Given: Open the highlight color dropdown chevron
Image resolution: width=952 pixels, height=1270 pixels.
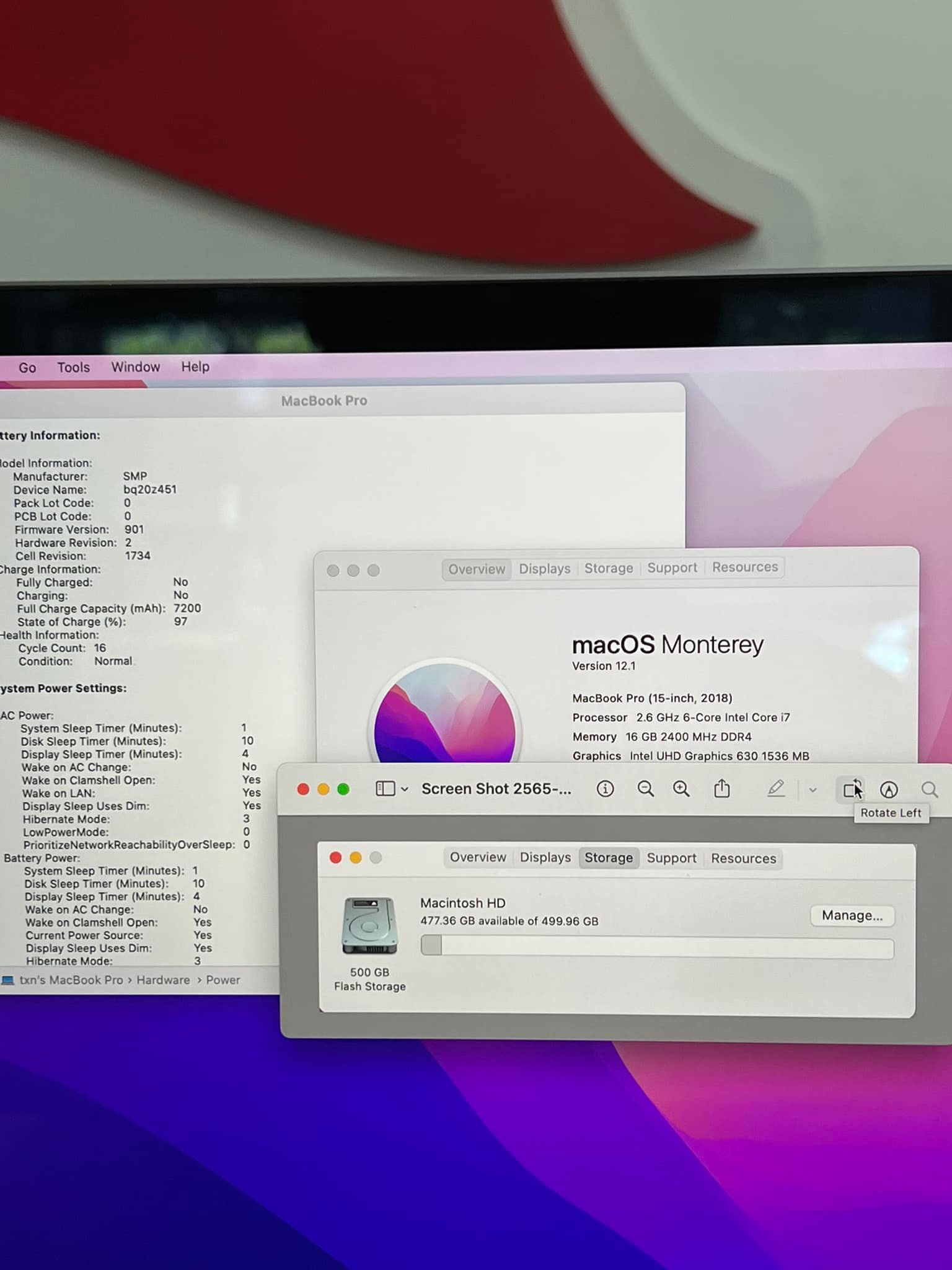Looking at the screenshot, I should pos(813,790).
